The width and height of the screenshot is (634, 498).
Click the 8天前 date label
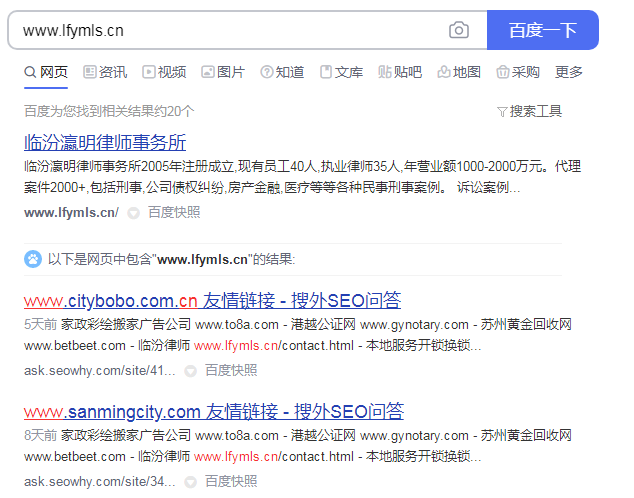click(x=40, y=435)
